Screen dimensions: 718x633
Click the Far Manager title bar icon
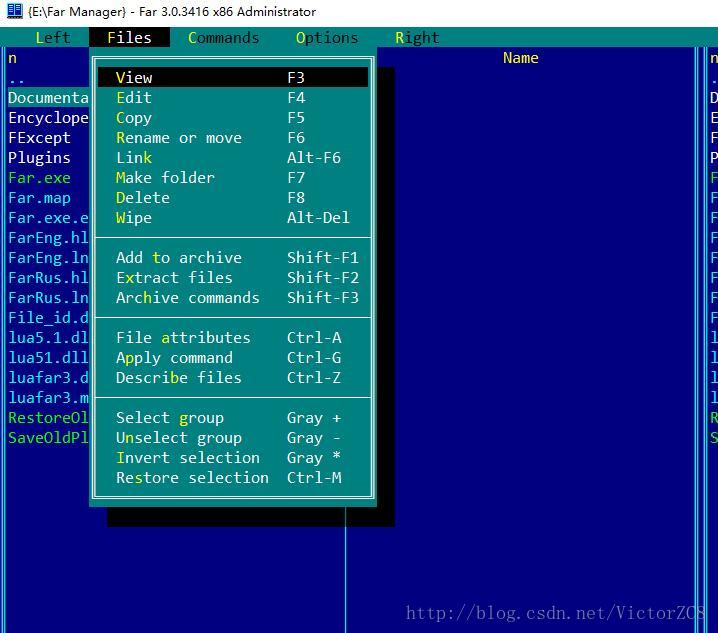pos(15,11)
